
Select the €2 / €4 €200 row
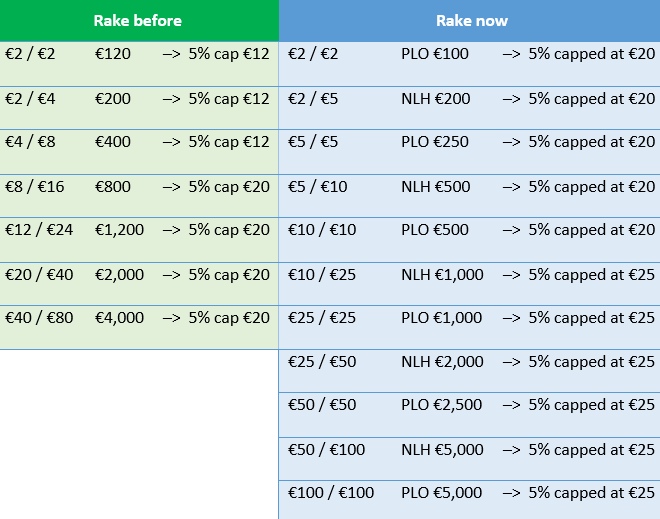click(x=138, y=99)
